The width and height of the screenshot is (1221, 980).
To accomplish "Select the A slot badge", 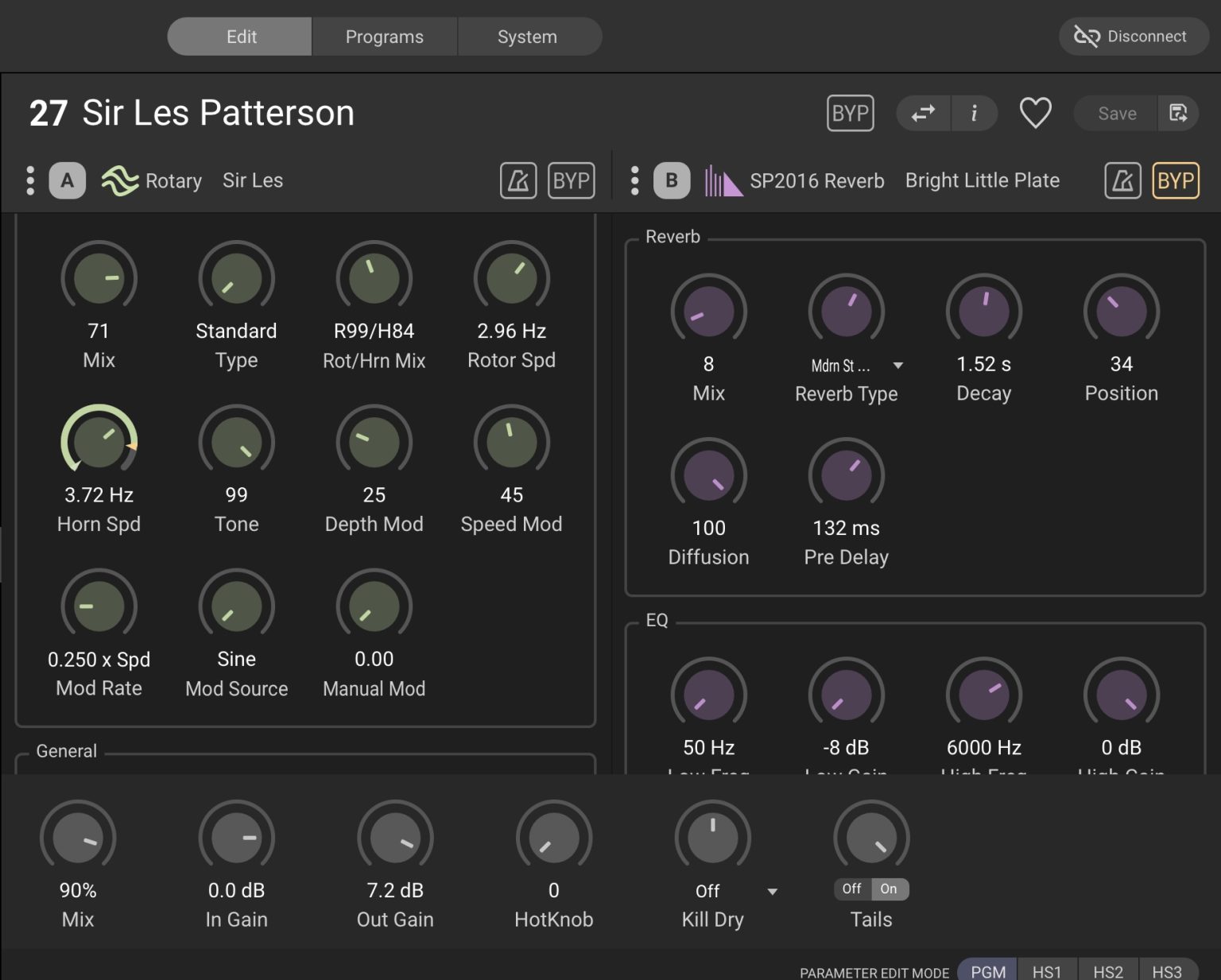I will (x=68, y=180).
